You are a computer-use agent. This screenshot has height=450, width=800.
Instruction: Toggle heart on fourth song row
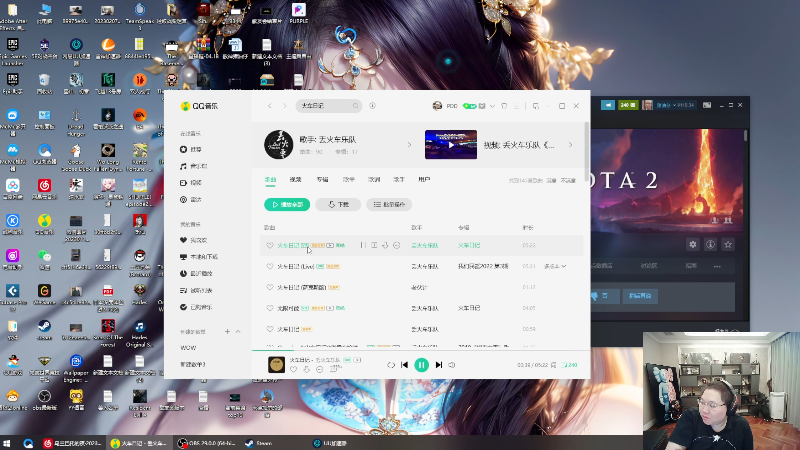(270, 308)
